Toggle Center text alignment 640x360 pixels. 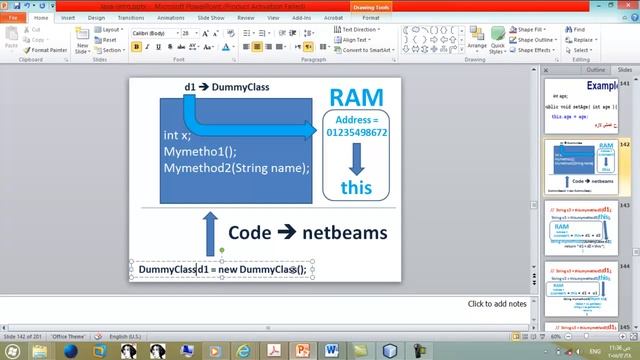click(x=257, y=47)
